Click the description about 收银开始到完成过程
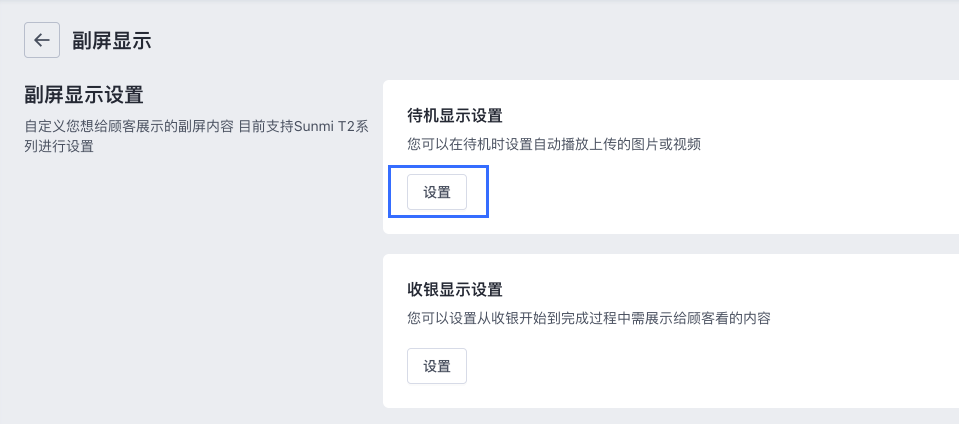 coord(588,318)
